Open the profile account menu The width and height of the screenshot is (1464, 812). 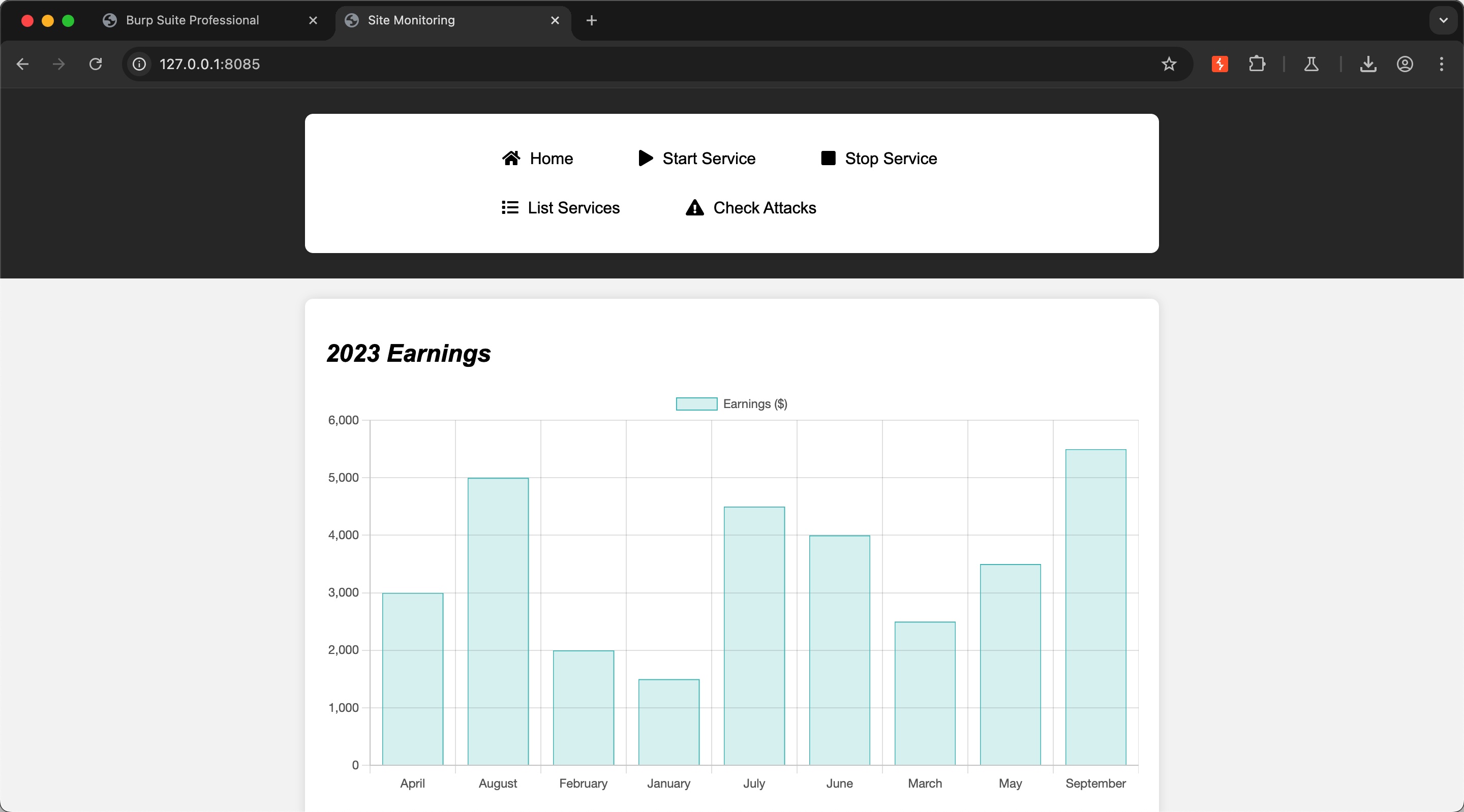[1405, 64]
